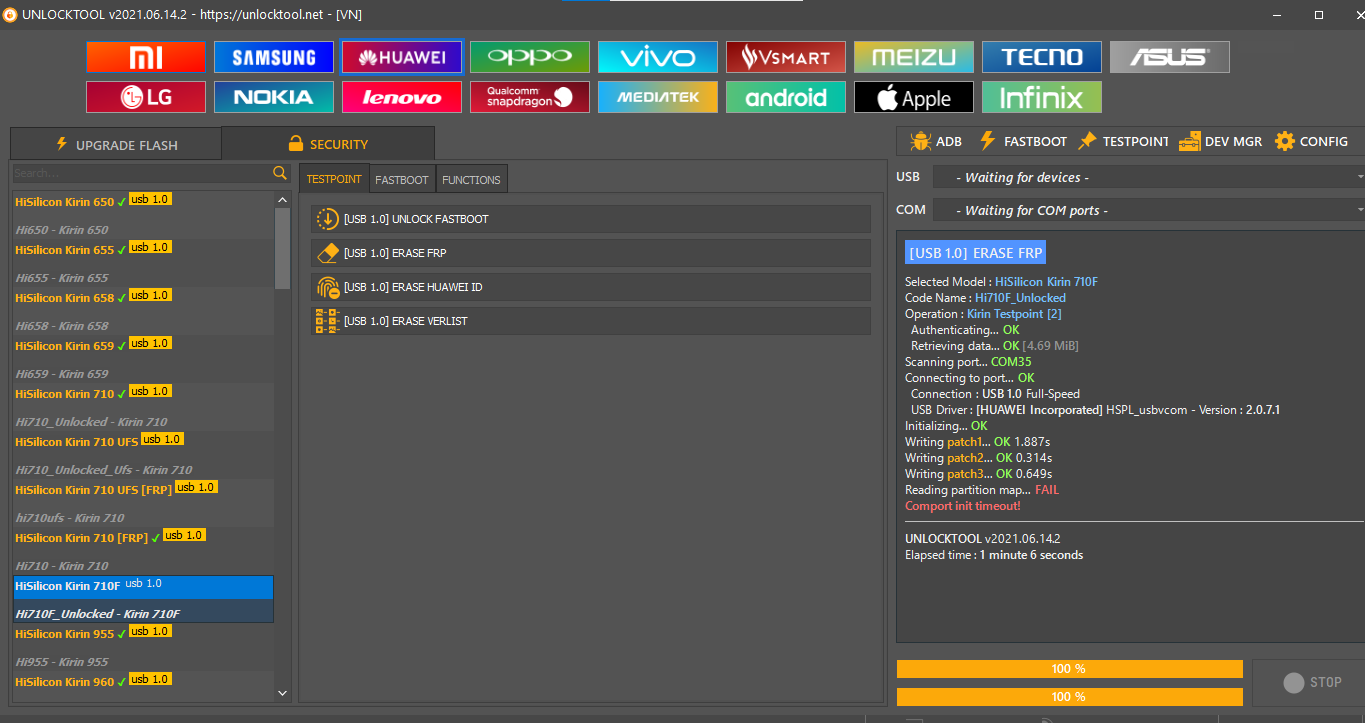Open the Meizu brand tile
1365x723 pixels.
914,57
